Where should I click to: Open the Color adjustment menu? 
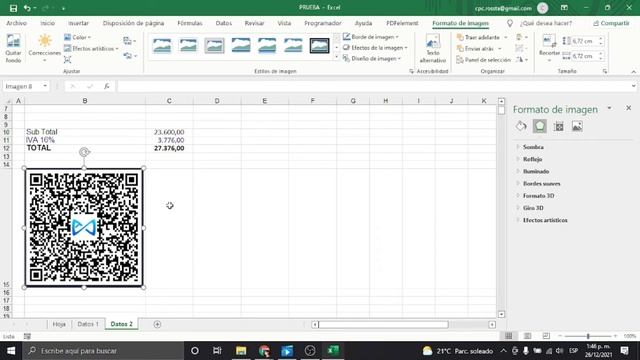pos(78,37)
